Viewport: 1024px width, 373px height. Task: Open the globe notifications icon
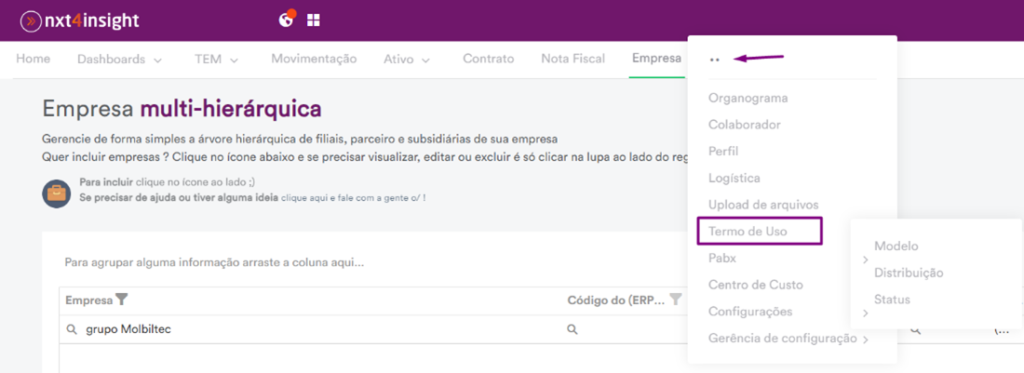point(286,19)
